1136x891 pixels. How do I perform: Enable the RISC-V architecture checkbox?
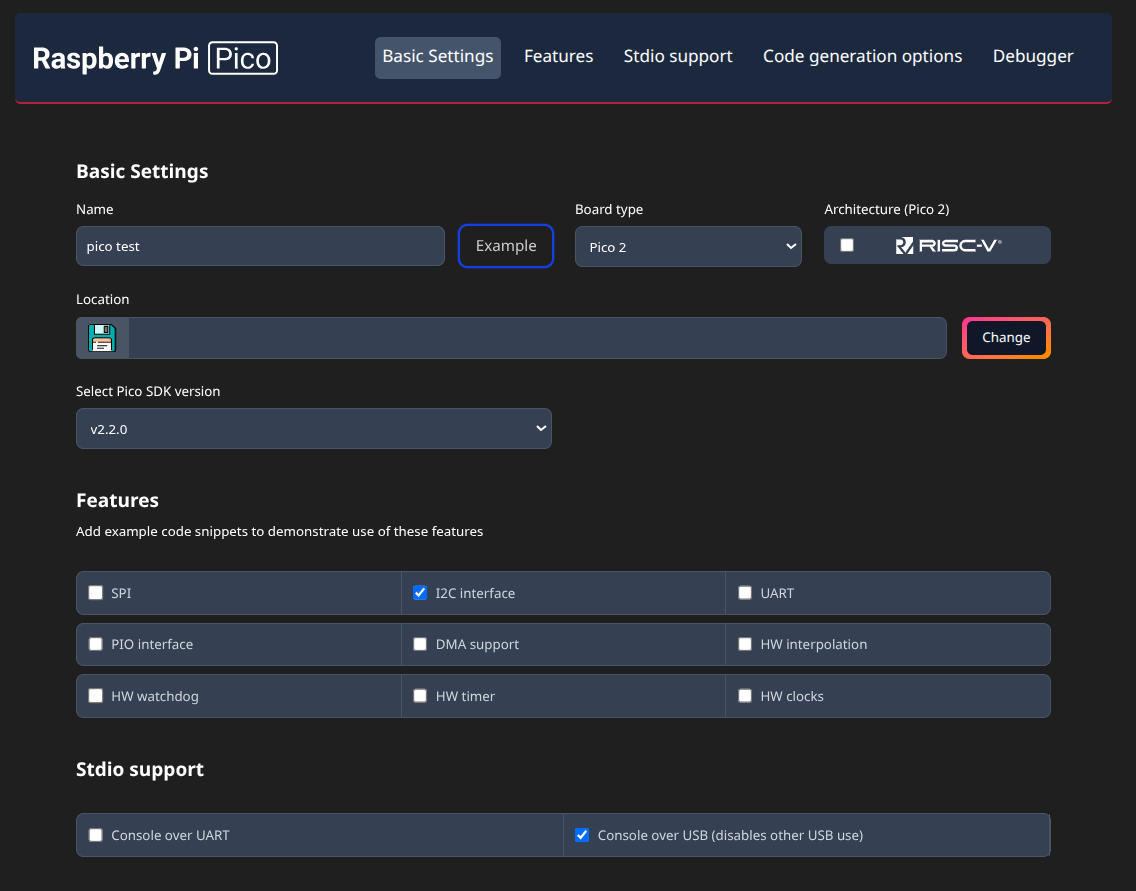point(847,245)
